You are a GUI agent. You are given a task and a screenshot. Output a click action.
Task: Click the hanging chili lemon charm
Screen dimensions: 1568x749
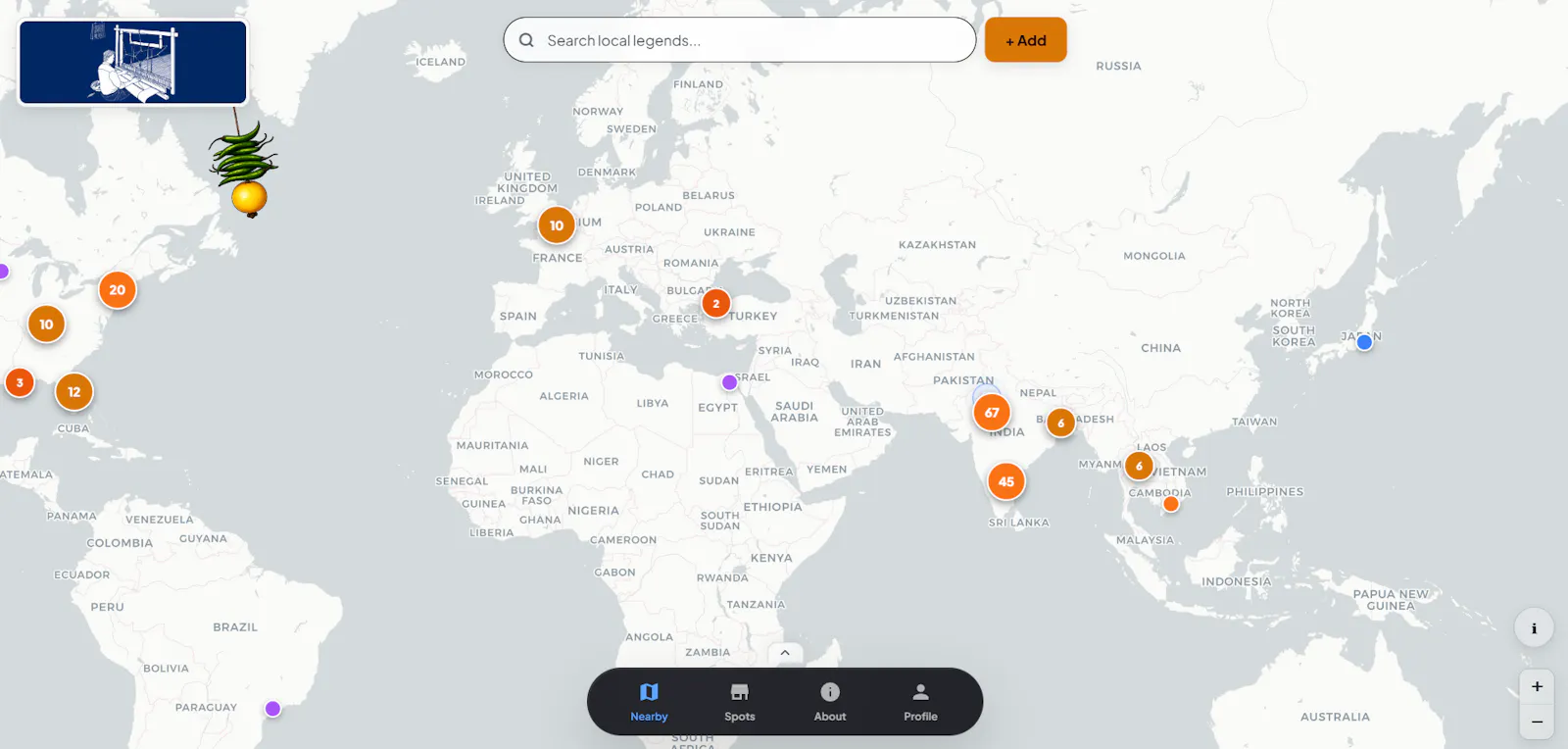tap(244, 169)
